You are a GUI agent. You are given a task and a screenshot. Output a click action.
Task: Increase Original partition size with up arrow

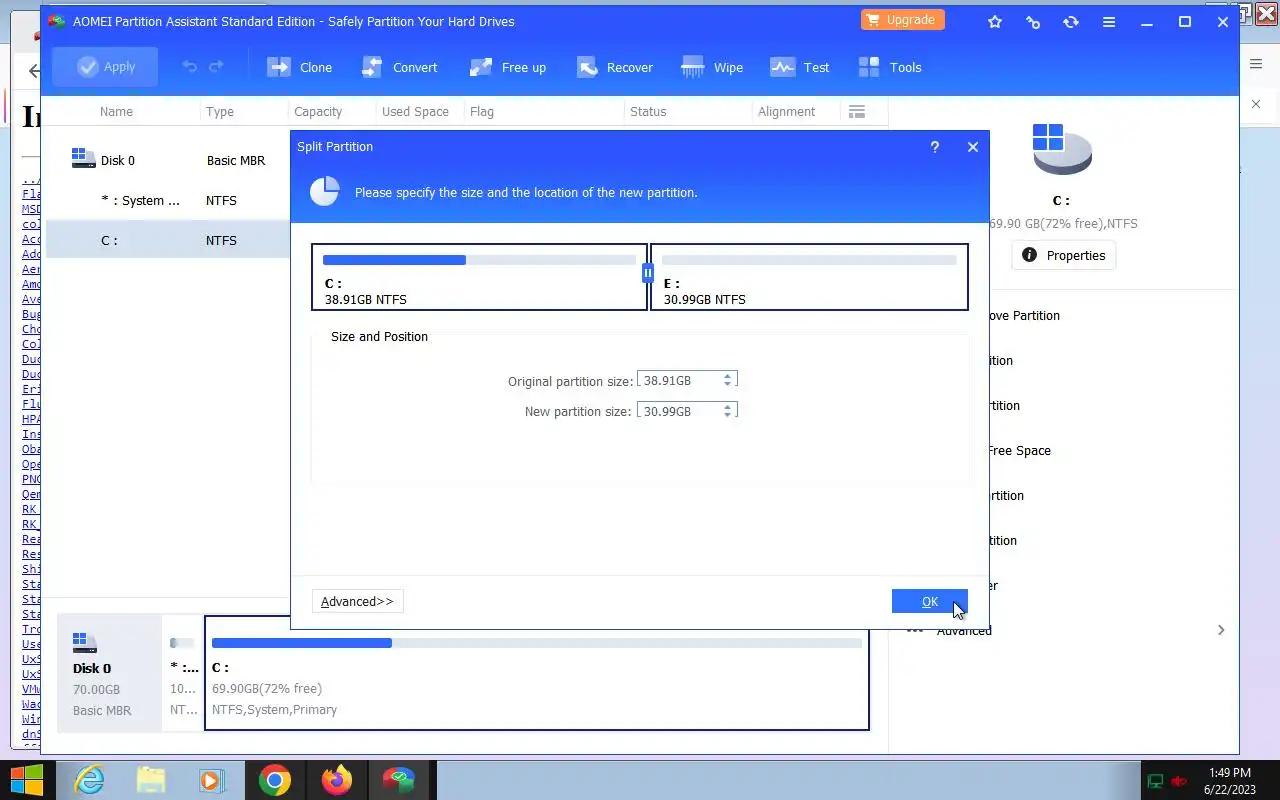tap(728, 376)
